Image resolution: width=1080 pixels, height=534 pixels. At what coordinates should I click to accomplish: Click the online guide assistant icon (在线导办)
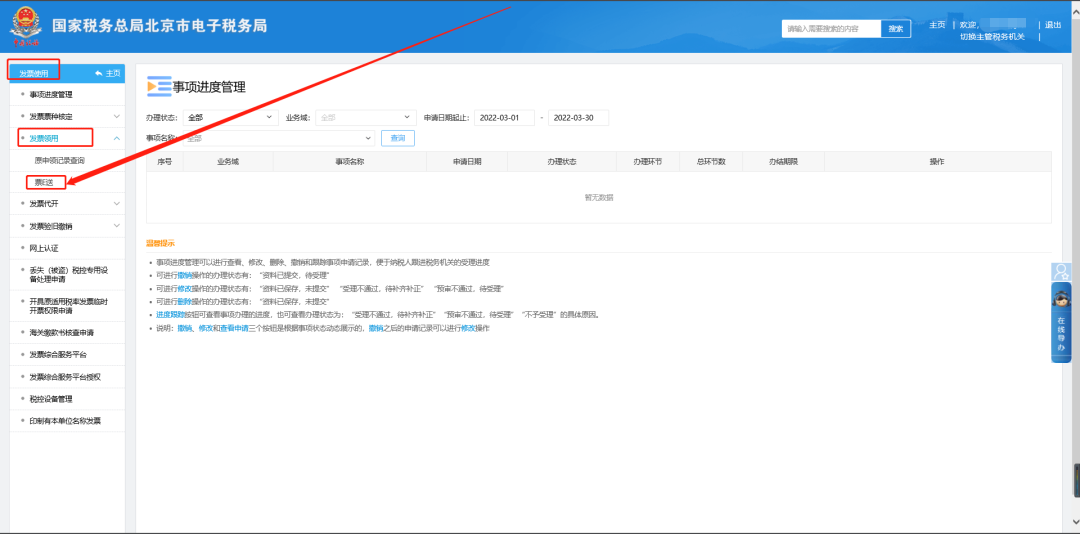pos(1061,322)
